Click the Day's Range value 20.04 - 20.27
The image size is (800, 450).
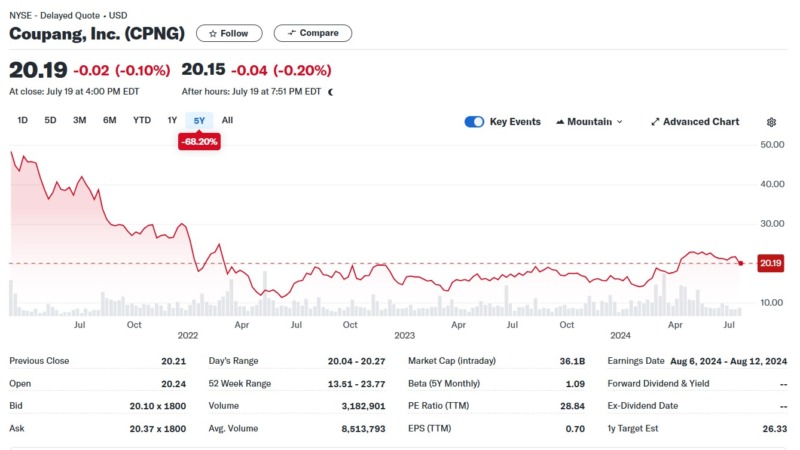(x=356, y=361)
